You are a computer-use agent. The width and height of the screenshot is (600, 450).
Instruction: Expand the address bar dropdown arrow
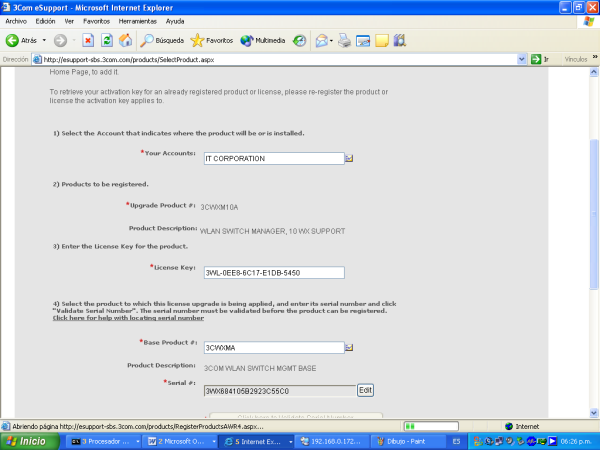[521, 59]
